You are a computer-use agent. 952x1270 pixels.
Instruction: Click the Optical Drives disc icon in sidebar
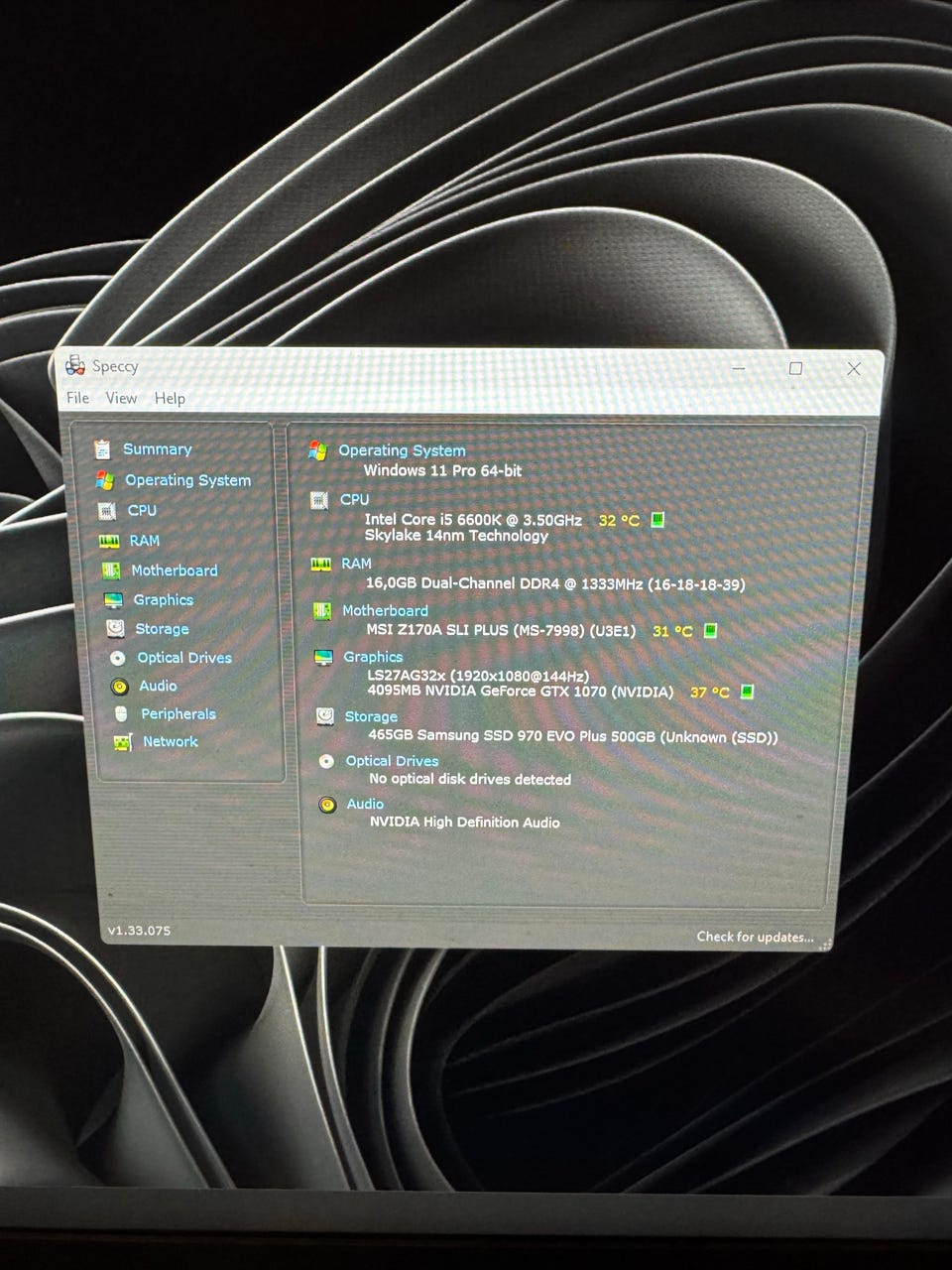pos(118,658)
